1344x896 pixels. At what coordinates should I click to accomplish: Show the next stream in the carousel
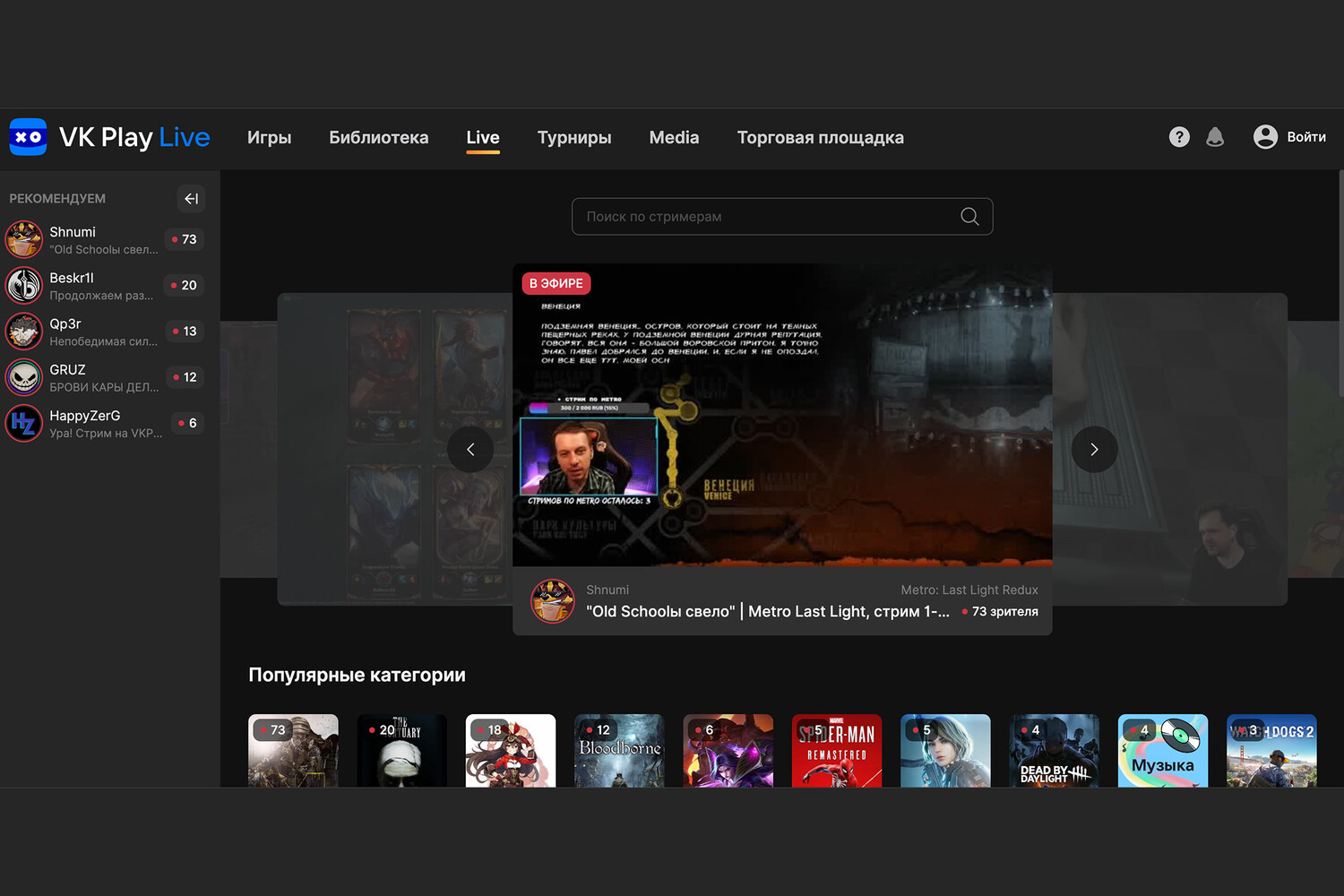tap(1094, 450)
